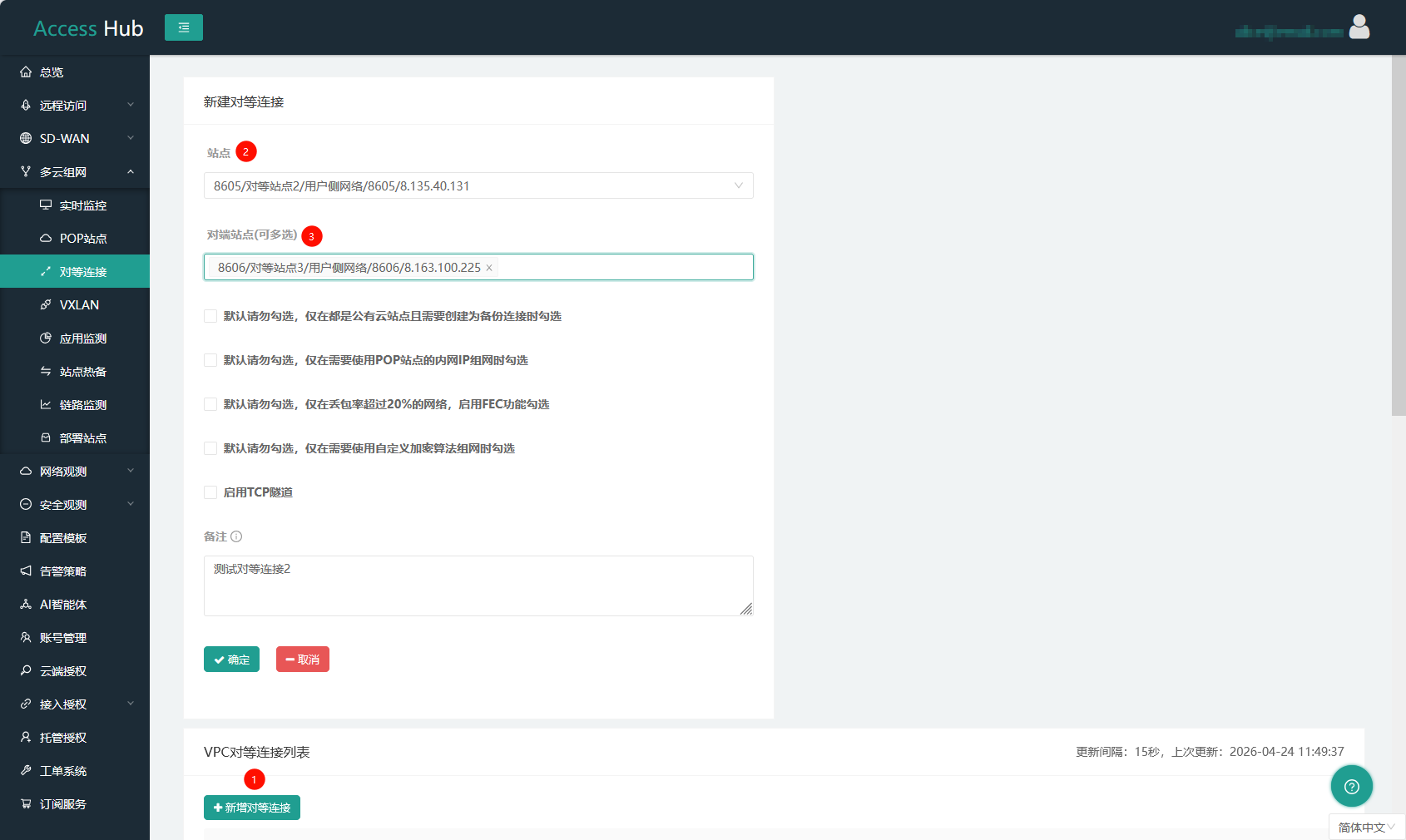This screenshot has height=840, width=1406.
Task: Click the 实时监控 monitor icon
Action: (46, 205)
